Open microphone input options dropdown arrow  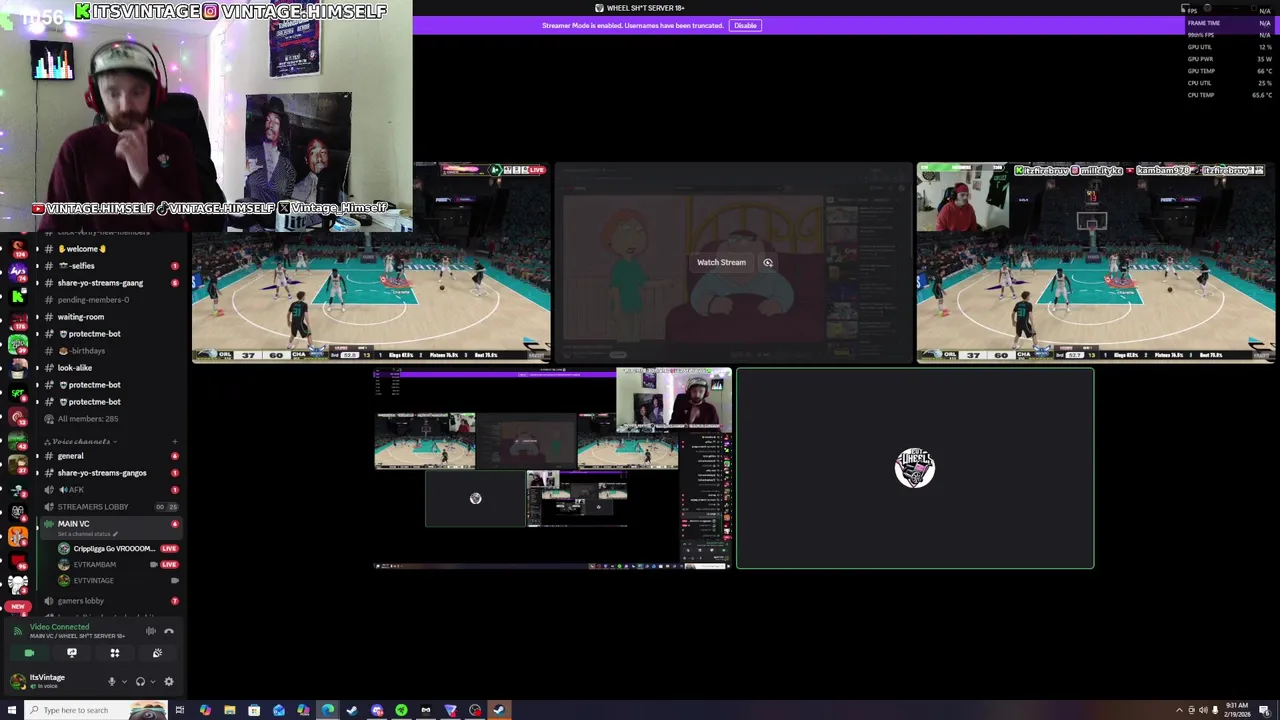124,682
